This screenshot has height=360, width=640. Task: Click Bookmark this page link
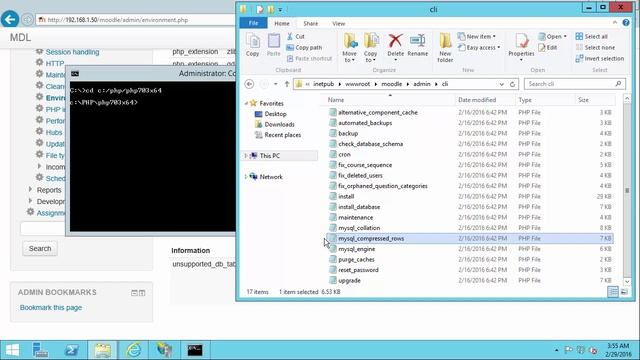point(51,307)
